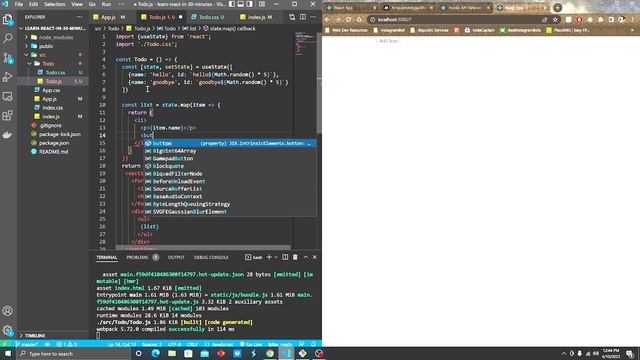640x360 pixels.
Task: Open package.json in Explorer
Action: [x=53, y=143]
